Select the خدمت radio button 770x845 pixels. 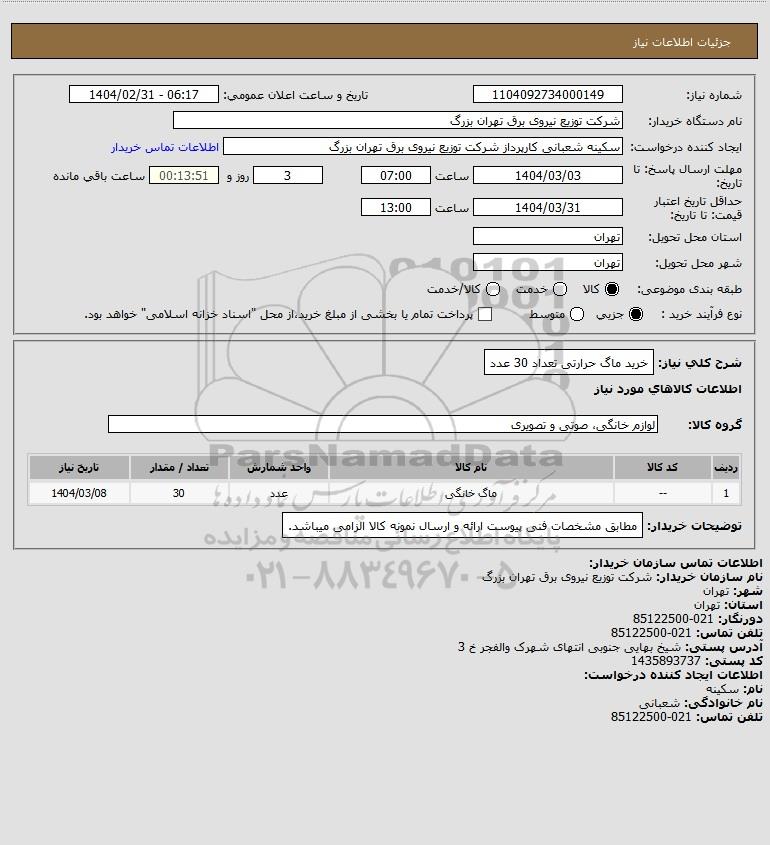coord(560,289)
